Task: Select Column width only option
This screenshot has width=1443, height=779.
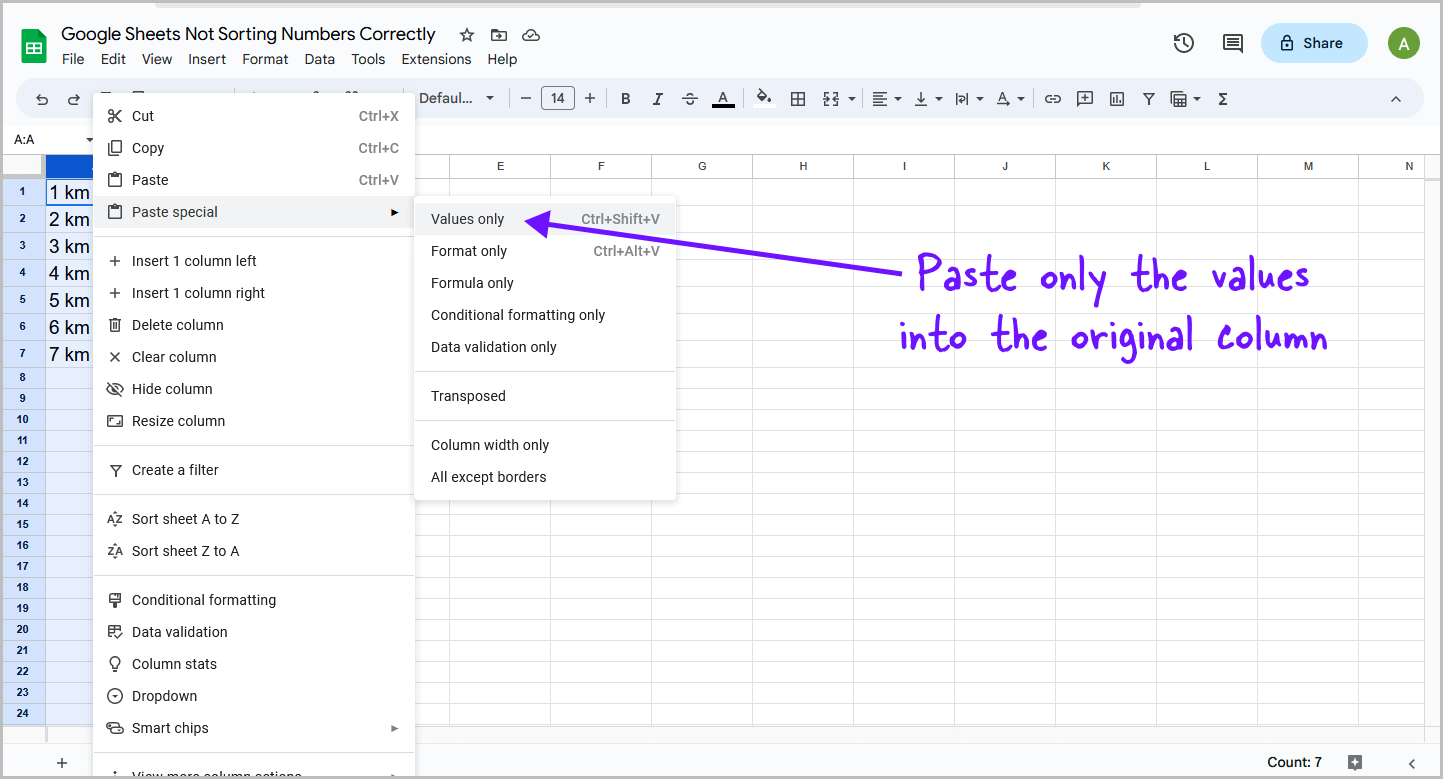Action: coord(545,445)
